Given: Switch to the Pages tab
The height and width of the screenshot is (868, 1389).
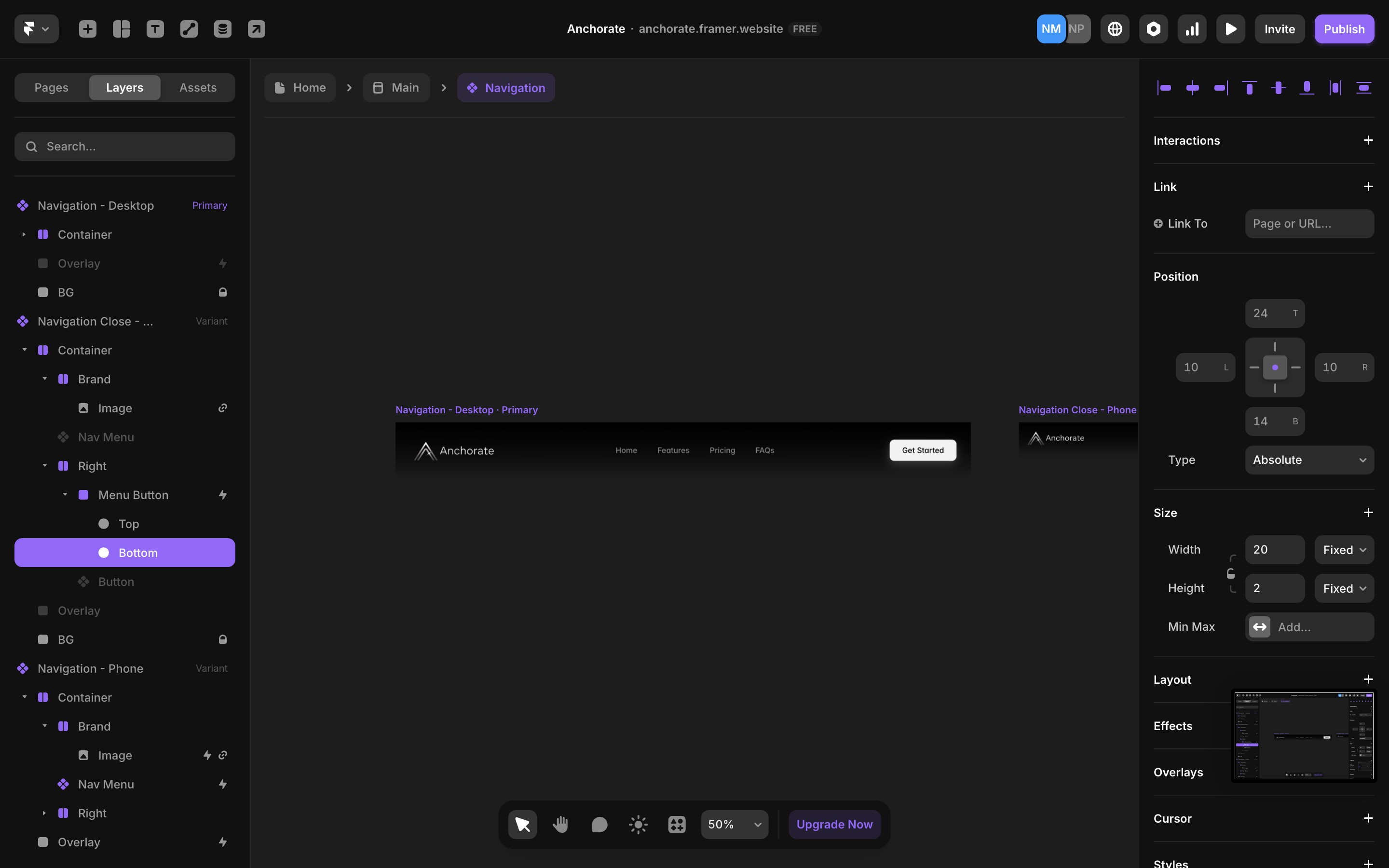Looking at the screenshot, I should coord(51,88).
